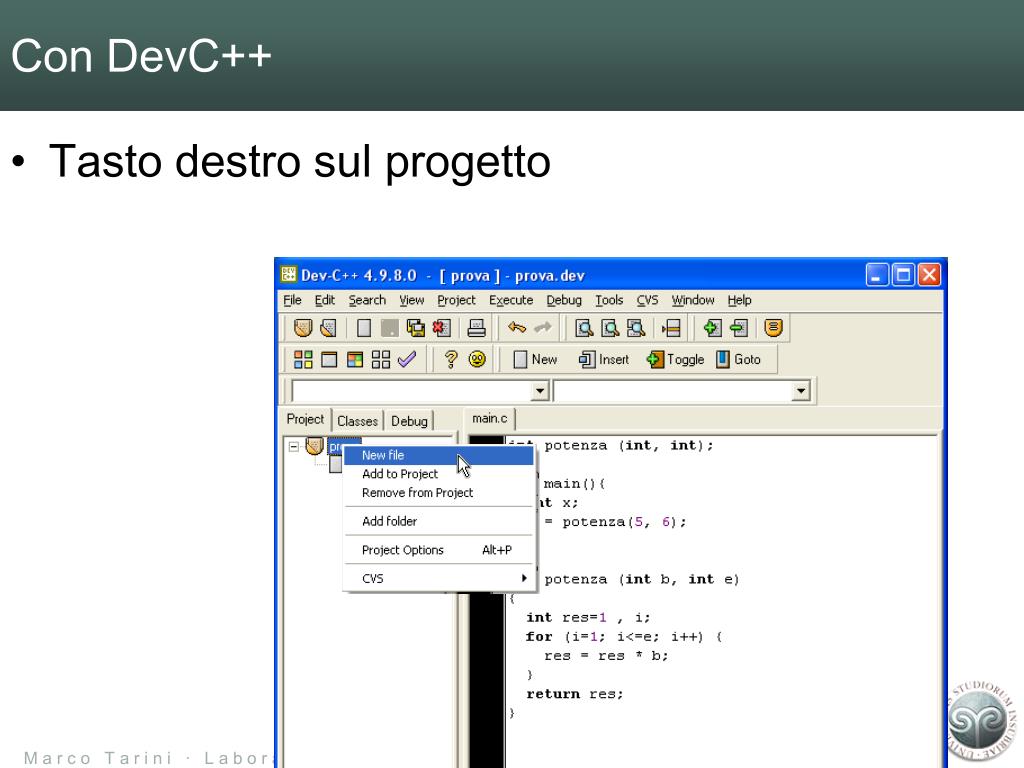
Task: Click Rebuild All grey squares icon
Action: point(381,359)
